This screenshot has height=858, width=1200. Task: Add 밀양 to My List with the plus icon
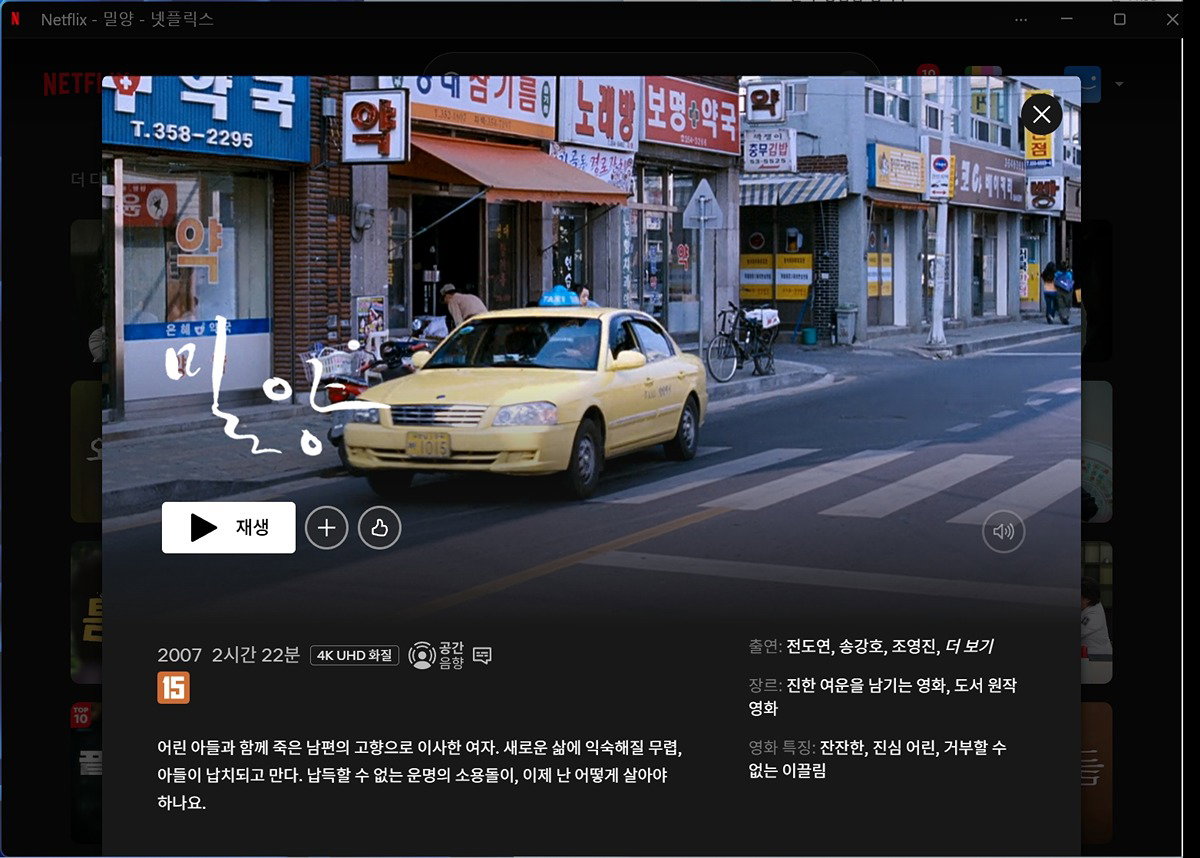[x=327, y=528]
